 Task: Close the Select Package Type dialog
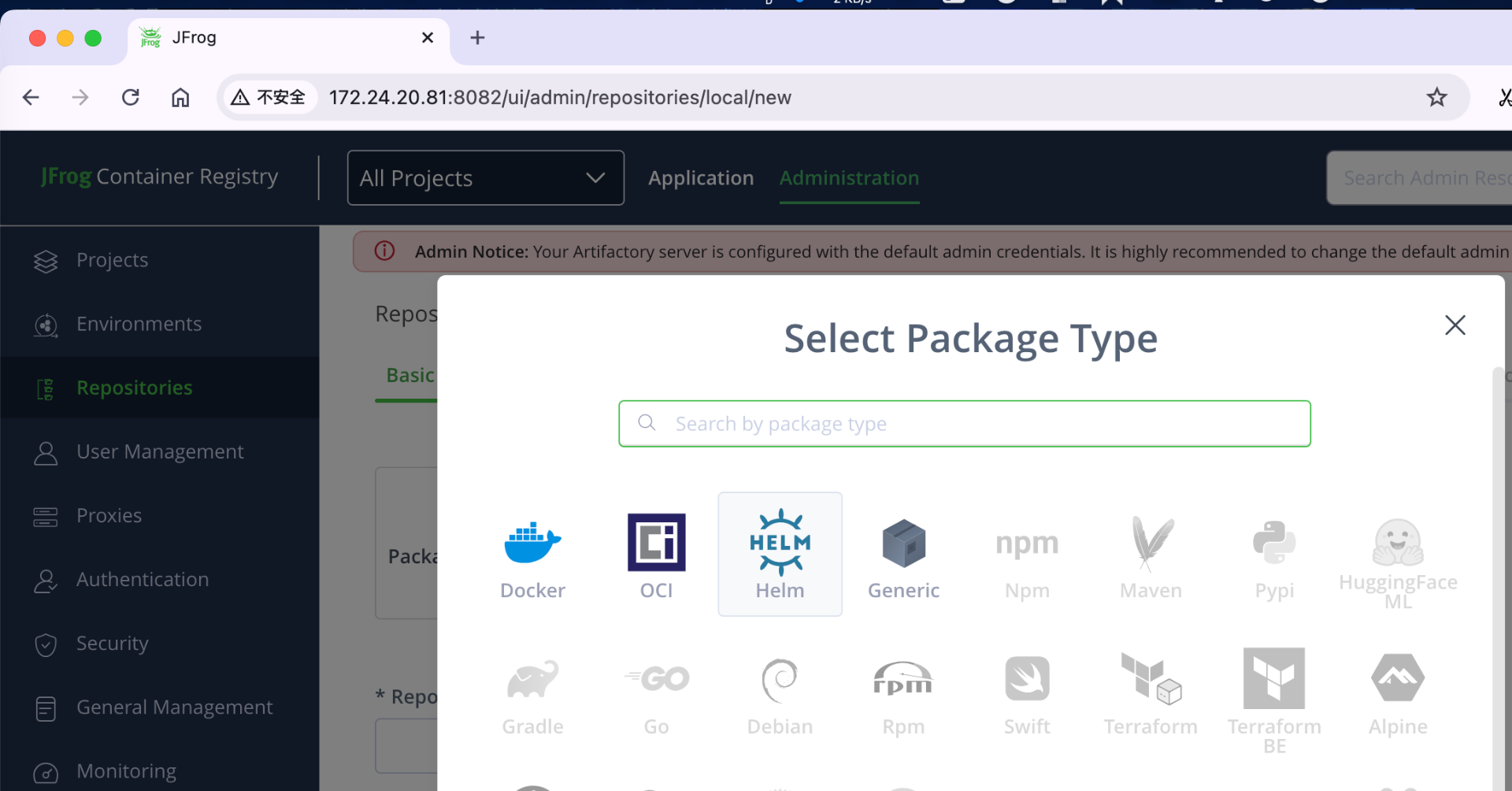(x=1455, y=325)
